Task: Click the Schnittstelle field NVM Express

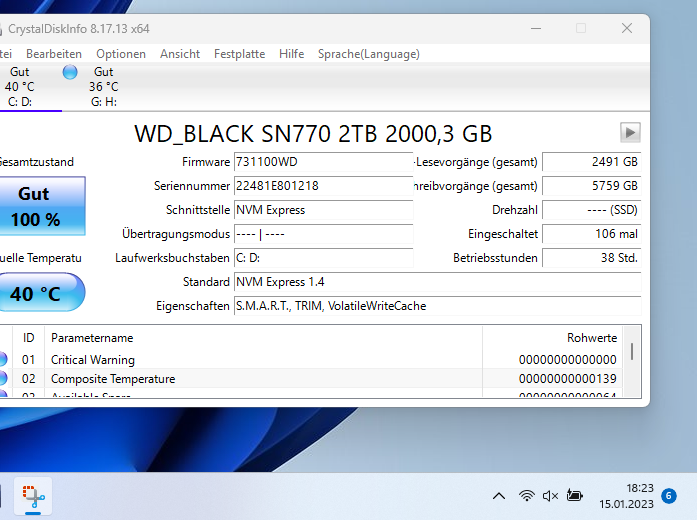Action: tap(324, 210)
